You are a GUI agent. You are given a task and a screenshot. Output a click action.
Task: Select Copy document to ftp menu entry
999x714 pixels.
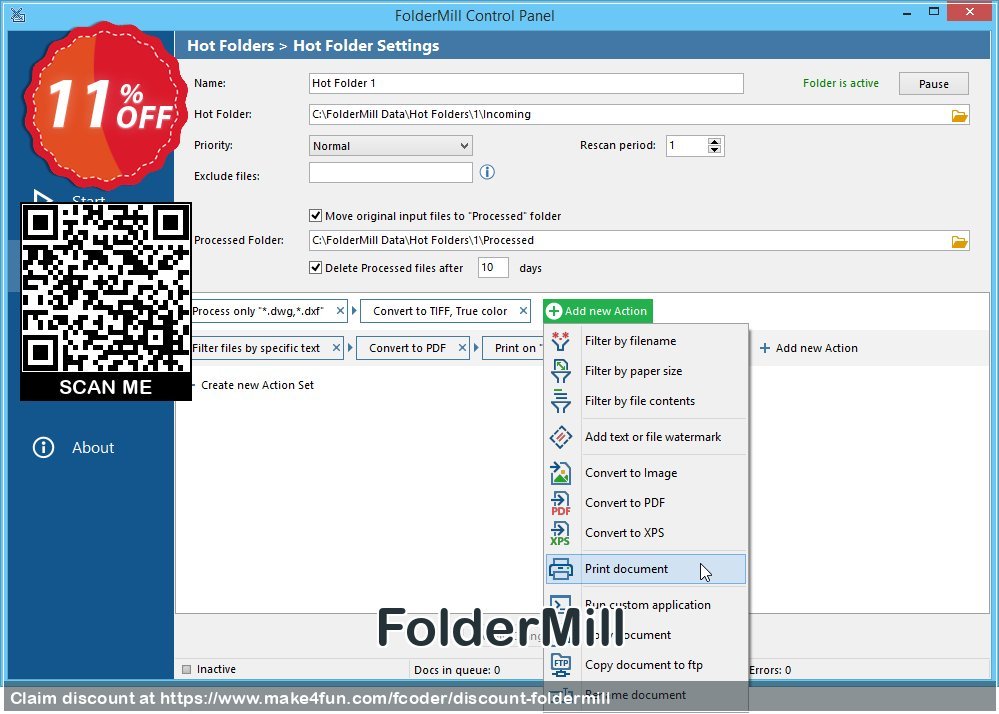pyautogui.click(x=646, y=665)
